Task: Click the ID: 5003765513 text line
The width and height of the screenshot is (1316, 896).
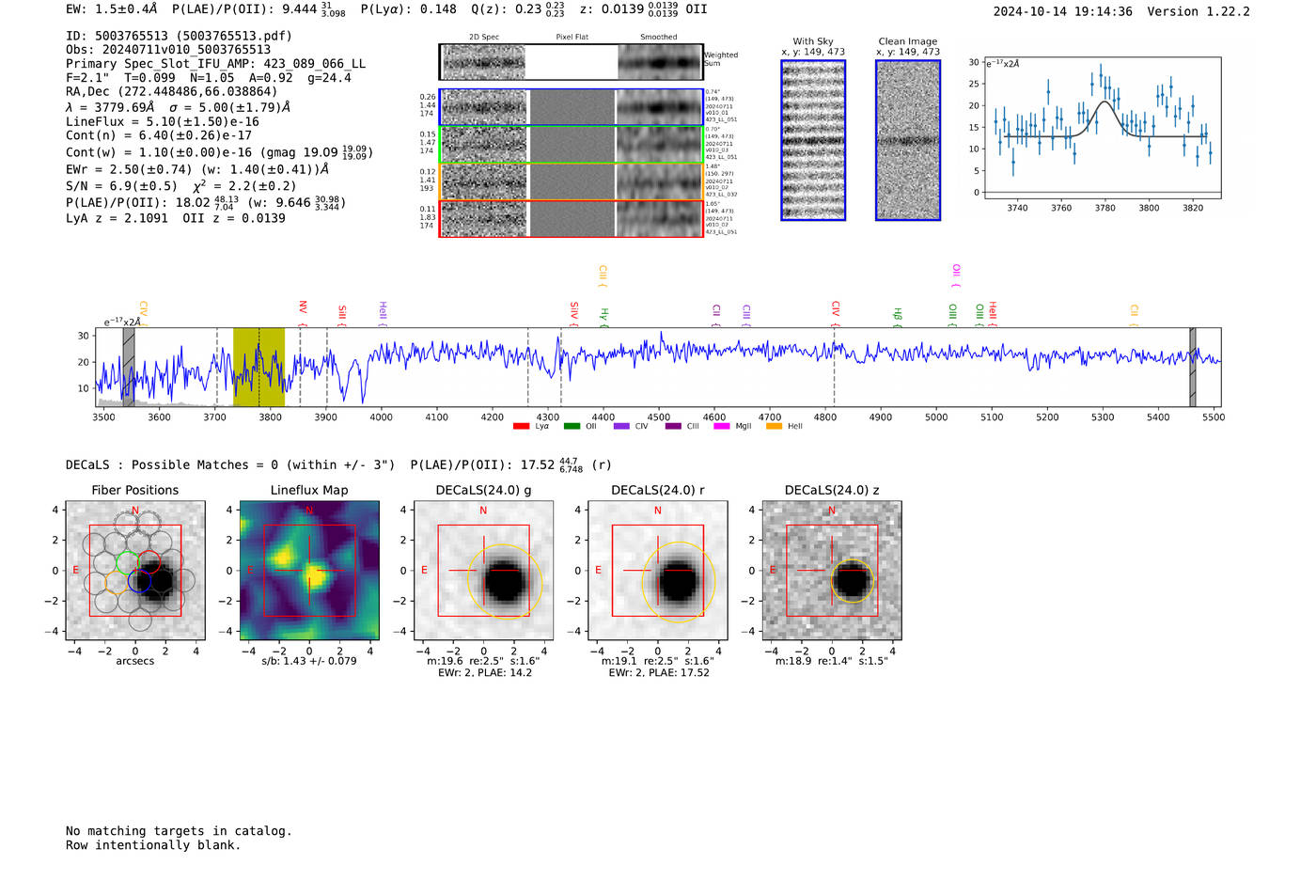Action: pyautogui.click(x=179, y=36)
